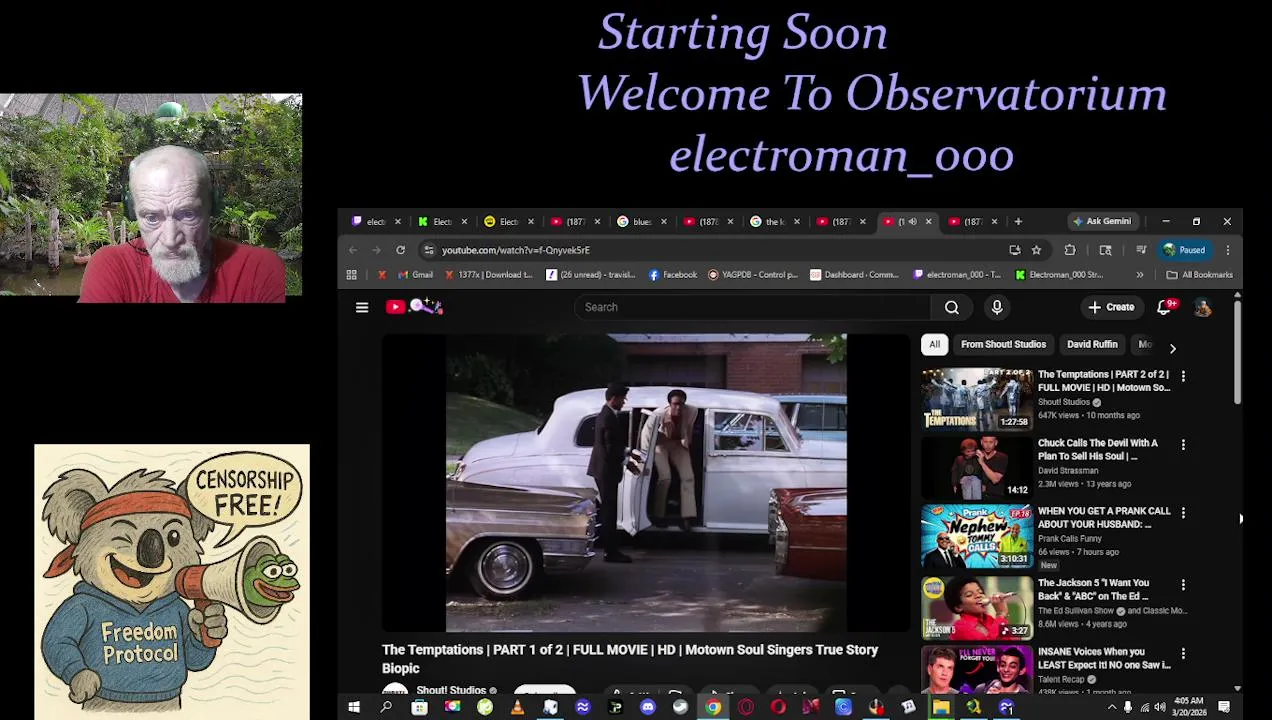This screenshot has width=1272, height=720.
Task: Select the 'All' filter chip
Action: pos(934,344)
